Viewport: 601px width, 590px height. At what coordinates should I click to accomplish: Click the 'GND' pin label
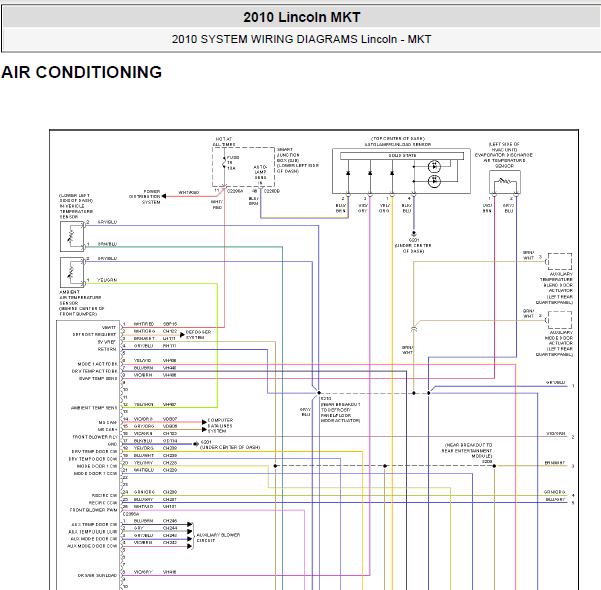coord(112,444)
